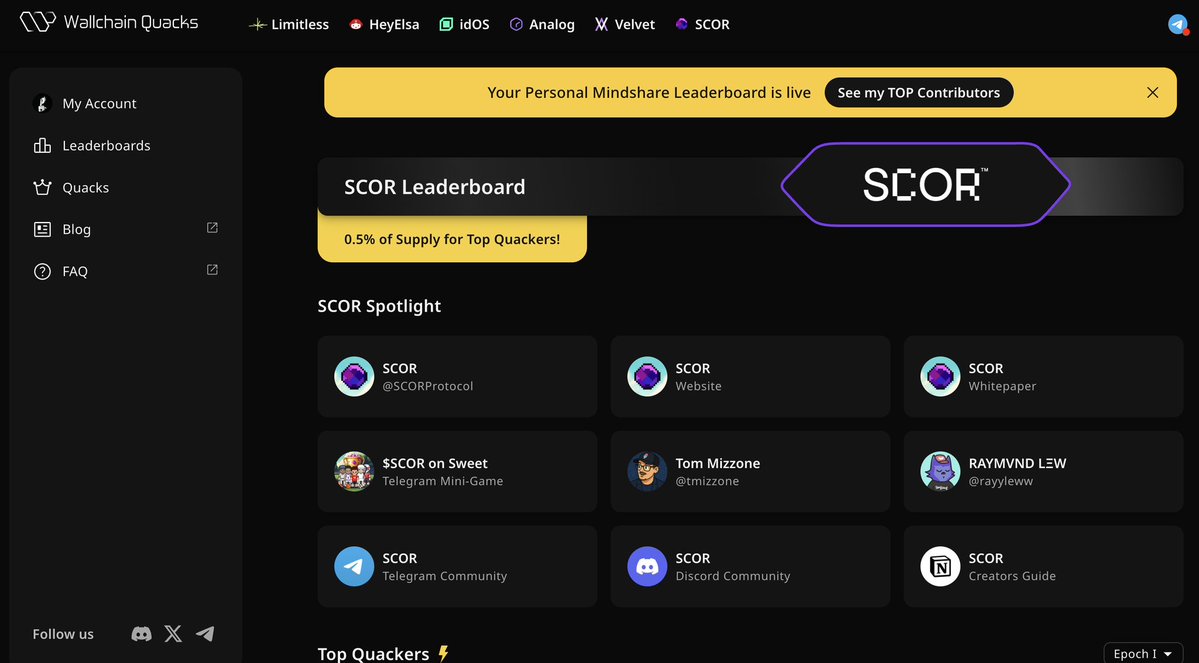The width and height of the screenshot is (1199, 663).
Task: Open the Velvet project tab
Action: pos(625,24)
